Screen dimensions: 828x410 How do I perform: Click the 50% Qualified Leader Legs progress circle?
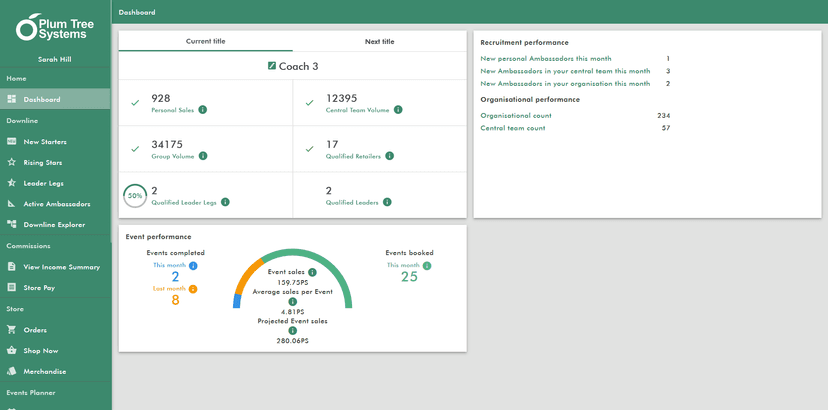tap(135, 195)
